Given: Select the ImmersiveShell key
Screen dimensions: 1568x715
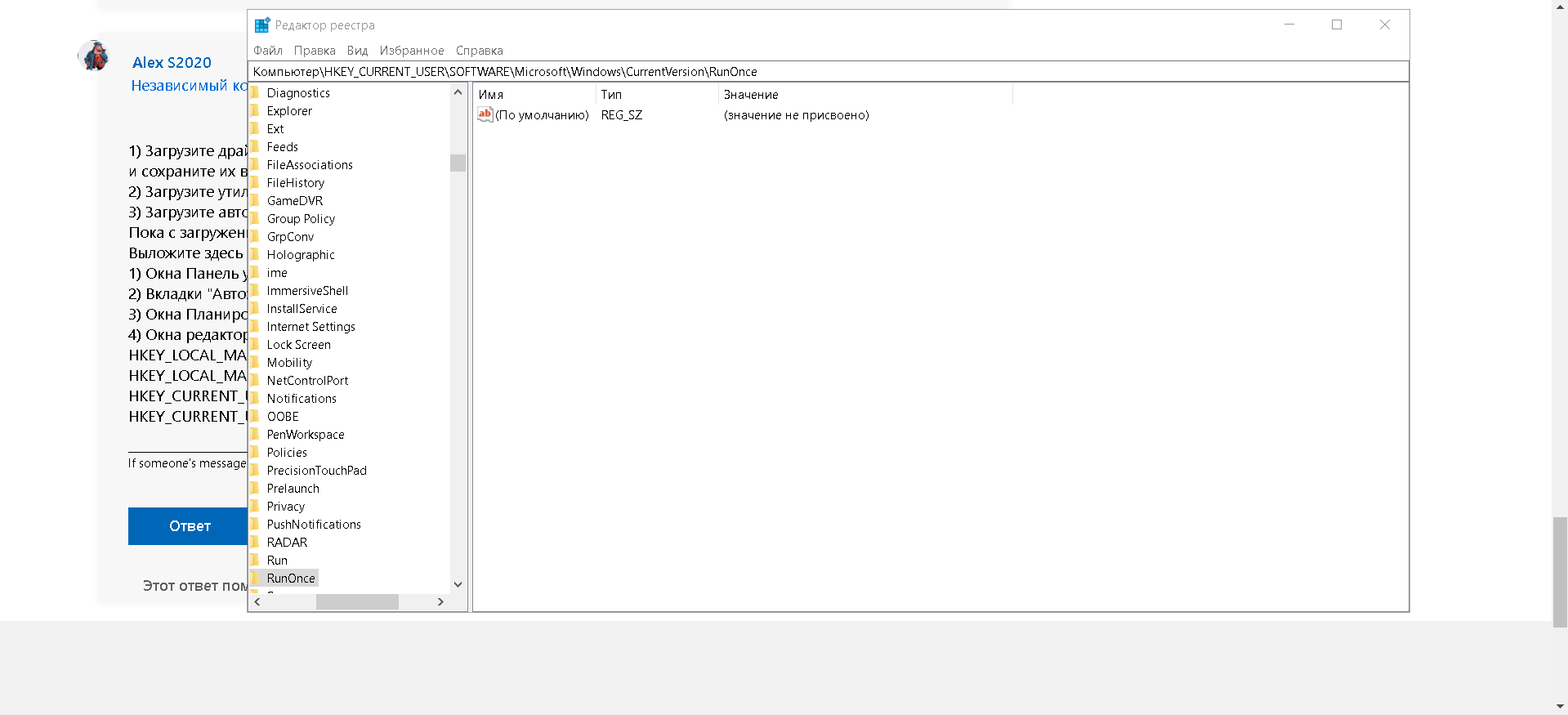Looking at the screenshot, I should pos(307,291).
